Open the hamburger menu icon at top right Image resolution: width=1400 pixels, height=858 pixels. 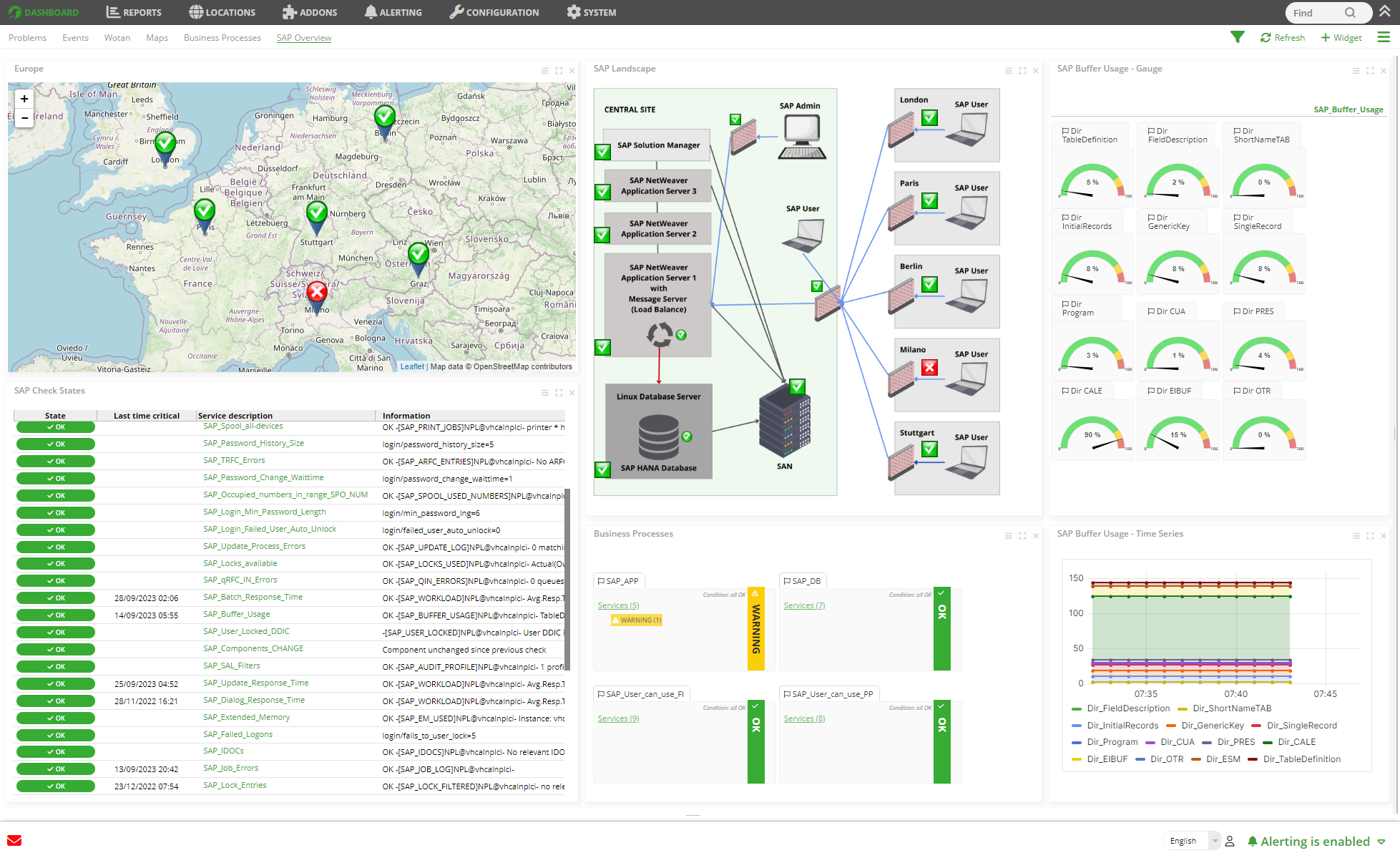pos(1384,37)
